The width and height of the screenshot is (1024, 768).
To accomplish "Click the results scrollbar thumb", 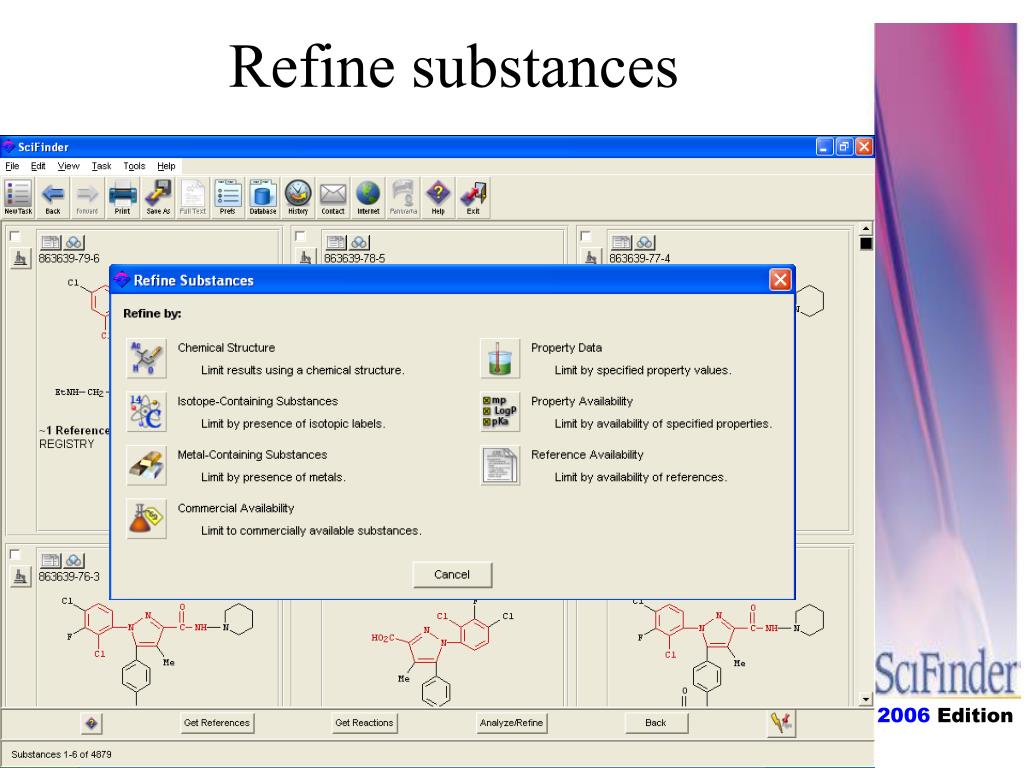I will [866, 244].
